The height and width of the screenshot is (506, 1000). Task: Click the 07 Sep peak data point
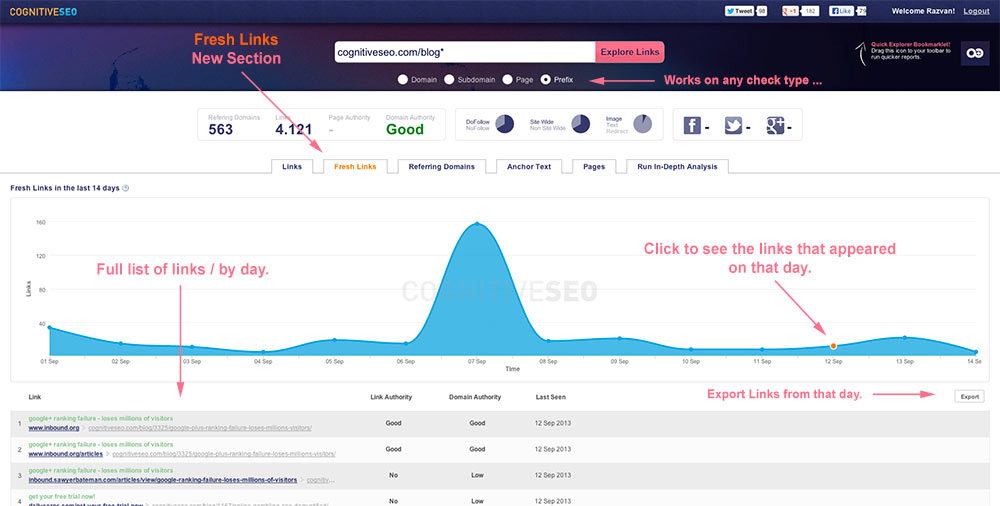coord(476,224)
